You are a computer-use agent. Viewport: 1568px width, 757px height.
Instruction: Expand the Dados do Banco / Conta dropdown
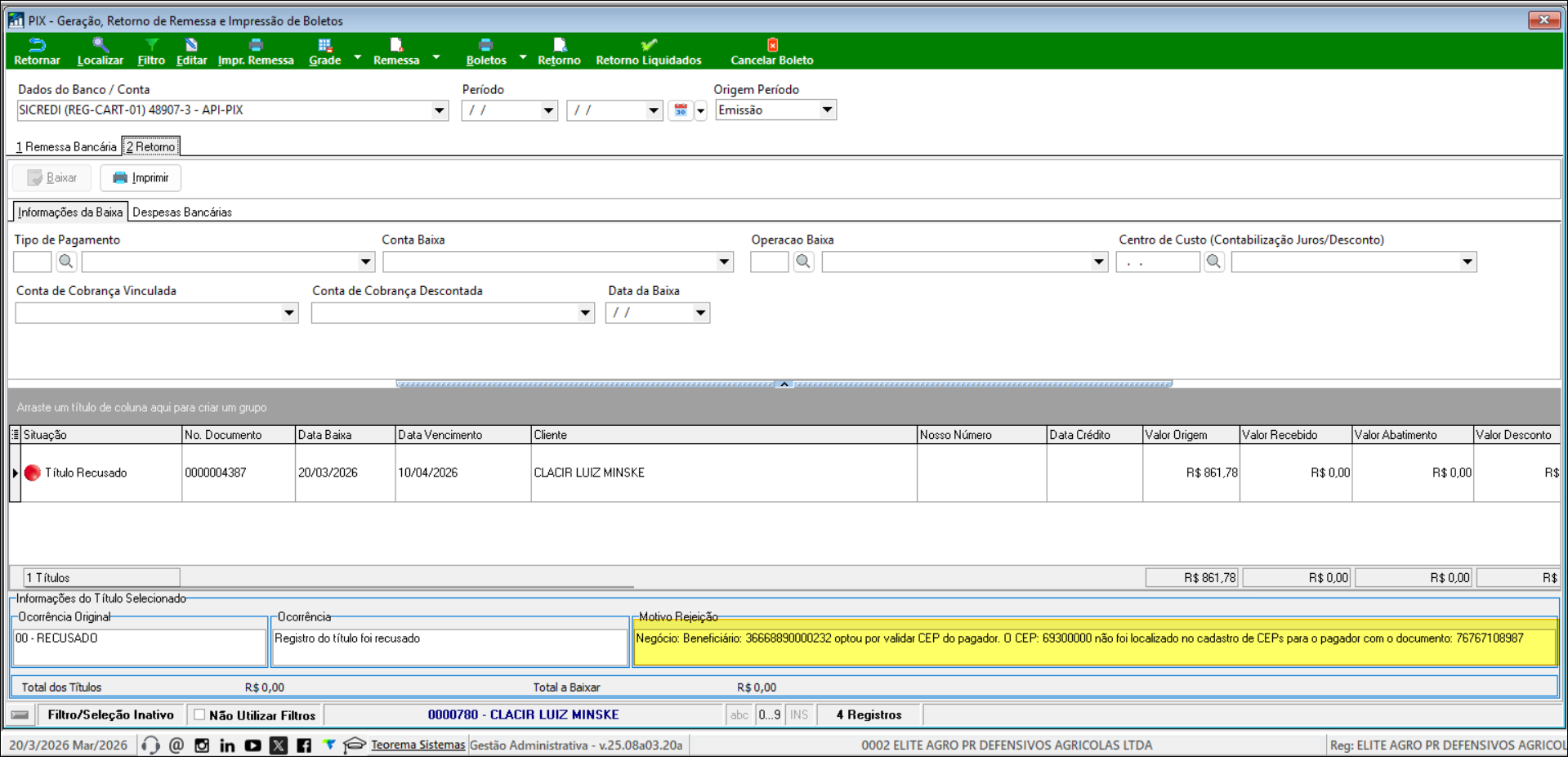point(439,110)
